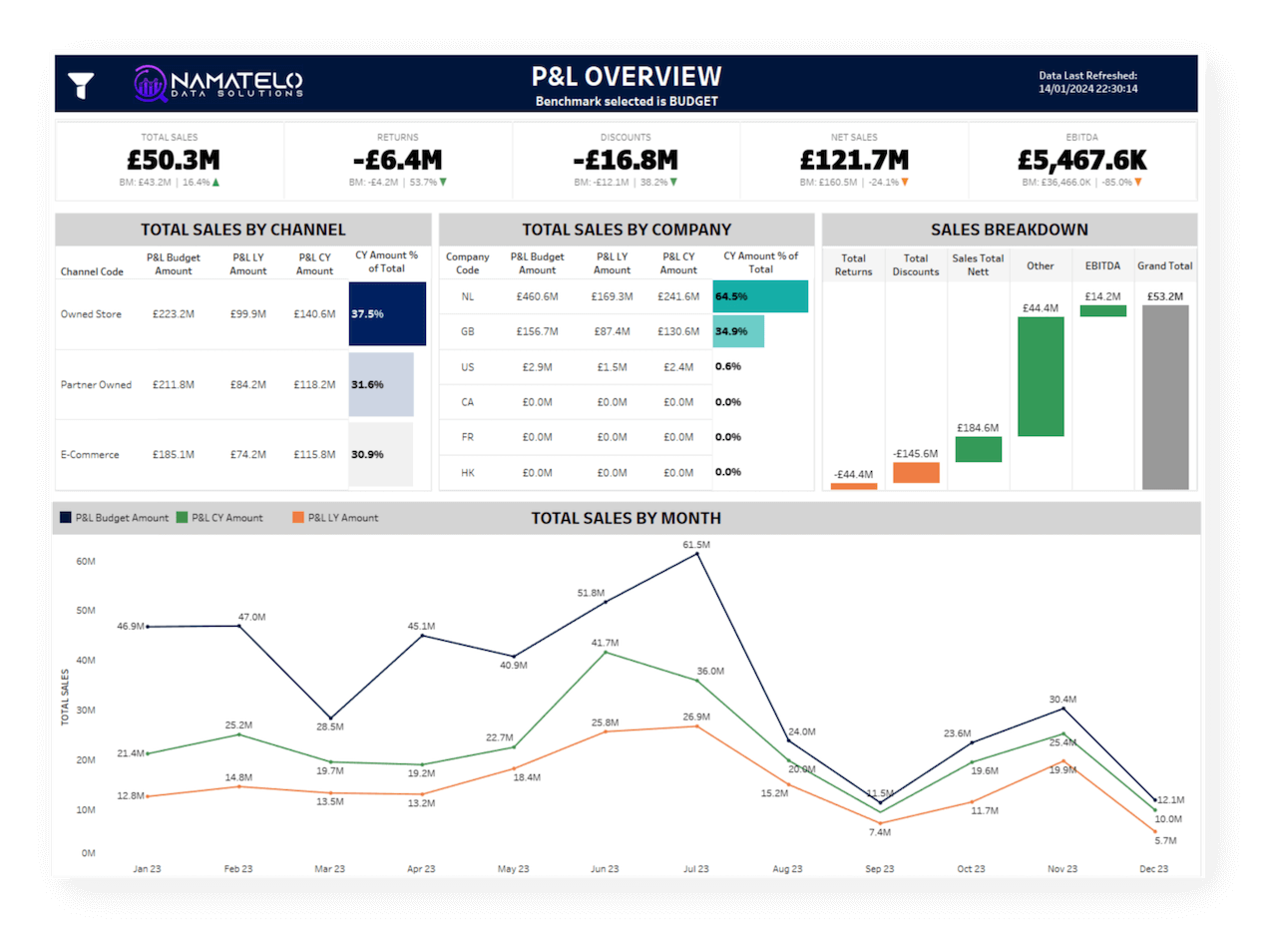Click the Benchmark selected is BUDGET text
Viewport: 1277px width, 952px height.
pyautogui.click(x=627, y=101)
